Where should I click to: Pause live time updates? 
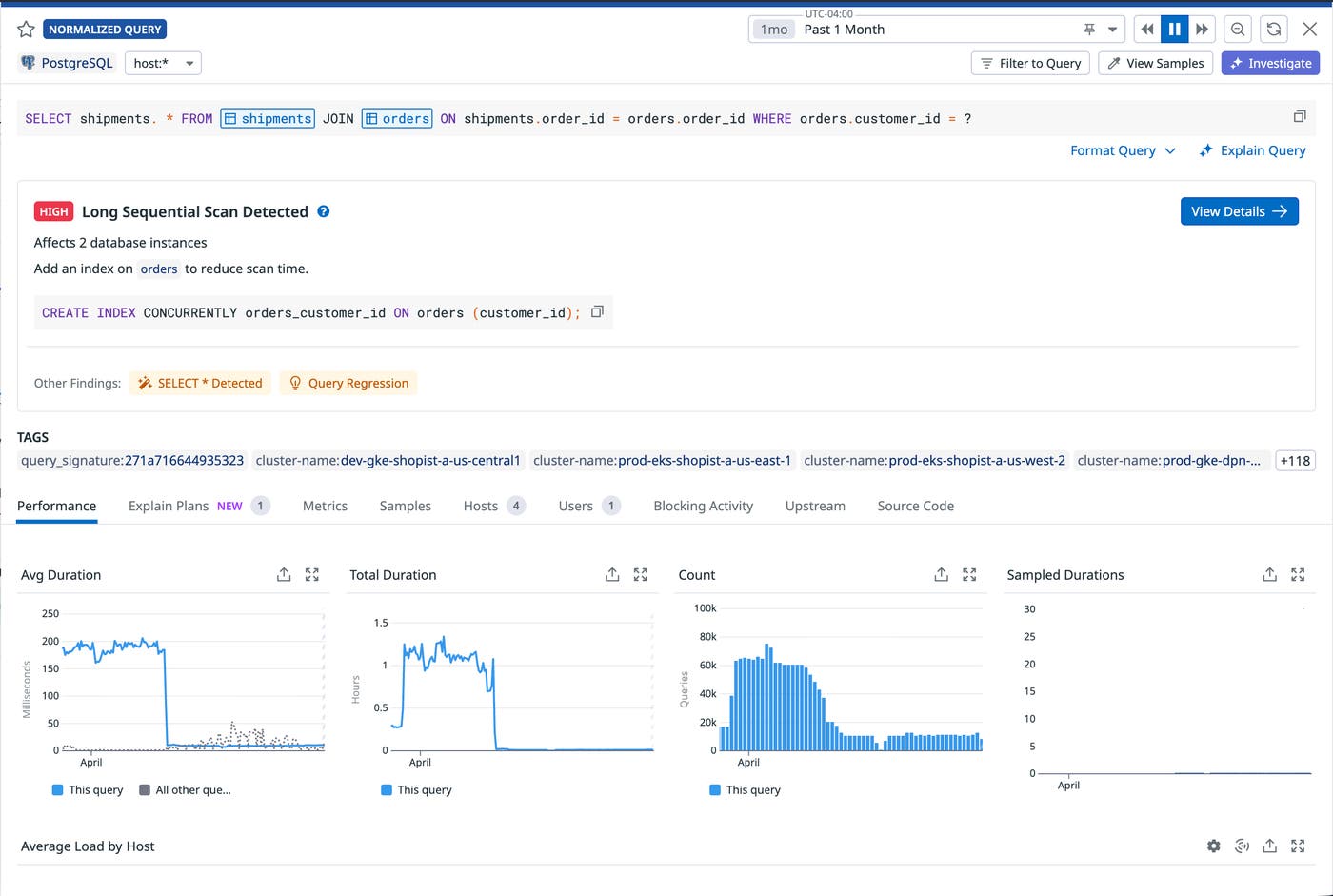(1174, 30)
